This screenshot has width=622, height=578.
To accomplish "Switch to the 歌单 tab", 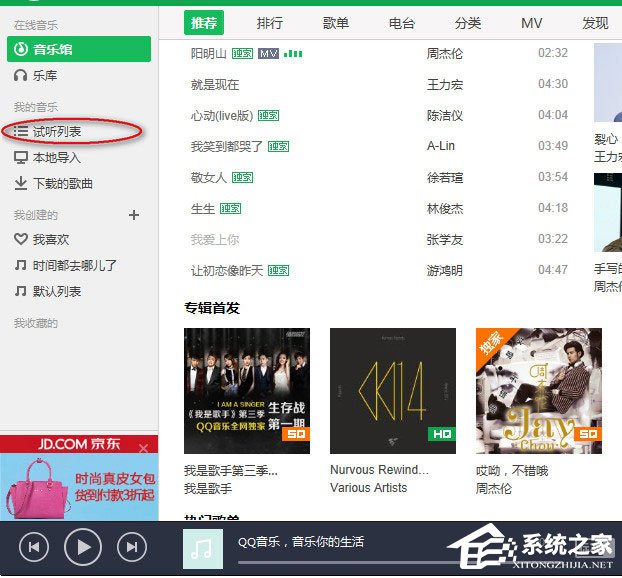I will click(336, 23).
